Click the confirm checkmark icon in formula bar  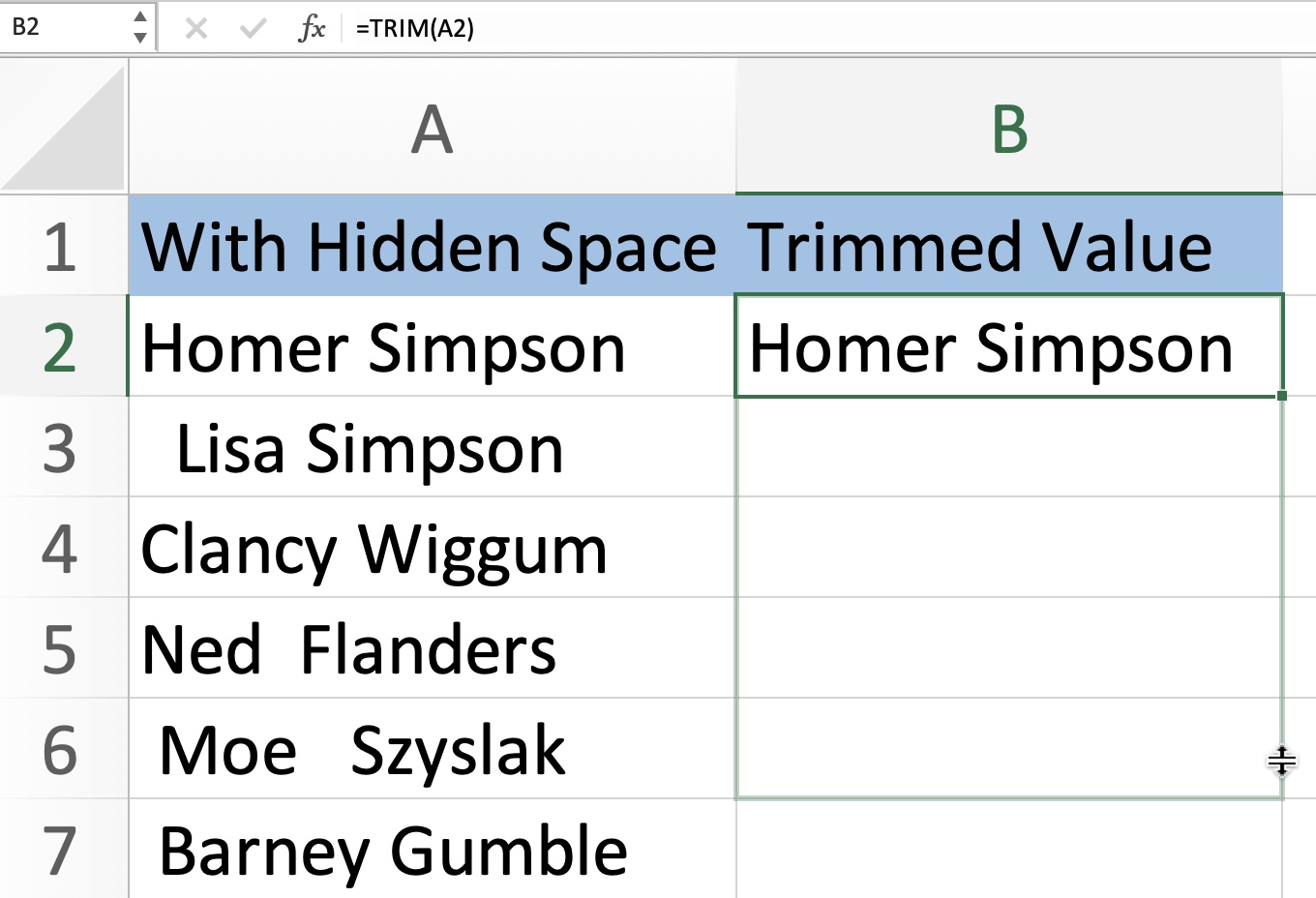point(254,28)
